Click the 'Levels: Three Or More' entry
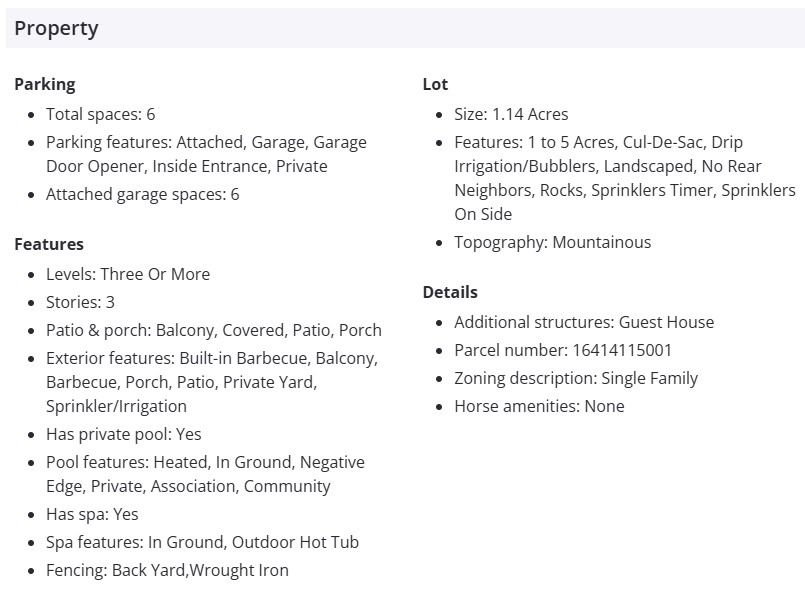The width and height of the screenshot is (805, 600). point(128,274)
